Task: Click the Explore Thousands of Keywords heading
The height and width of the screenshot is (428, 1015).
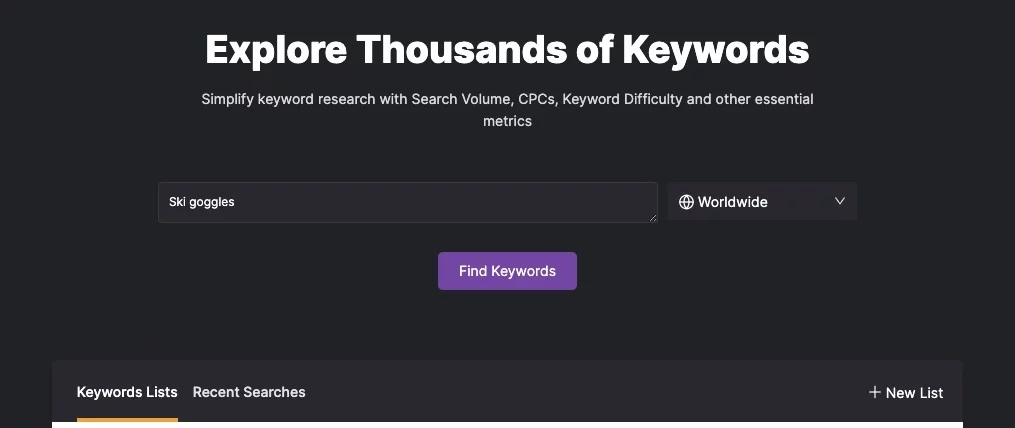Action: pos(507,49)
